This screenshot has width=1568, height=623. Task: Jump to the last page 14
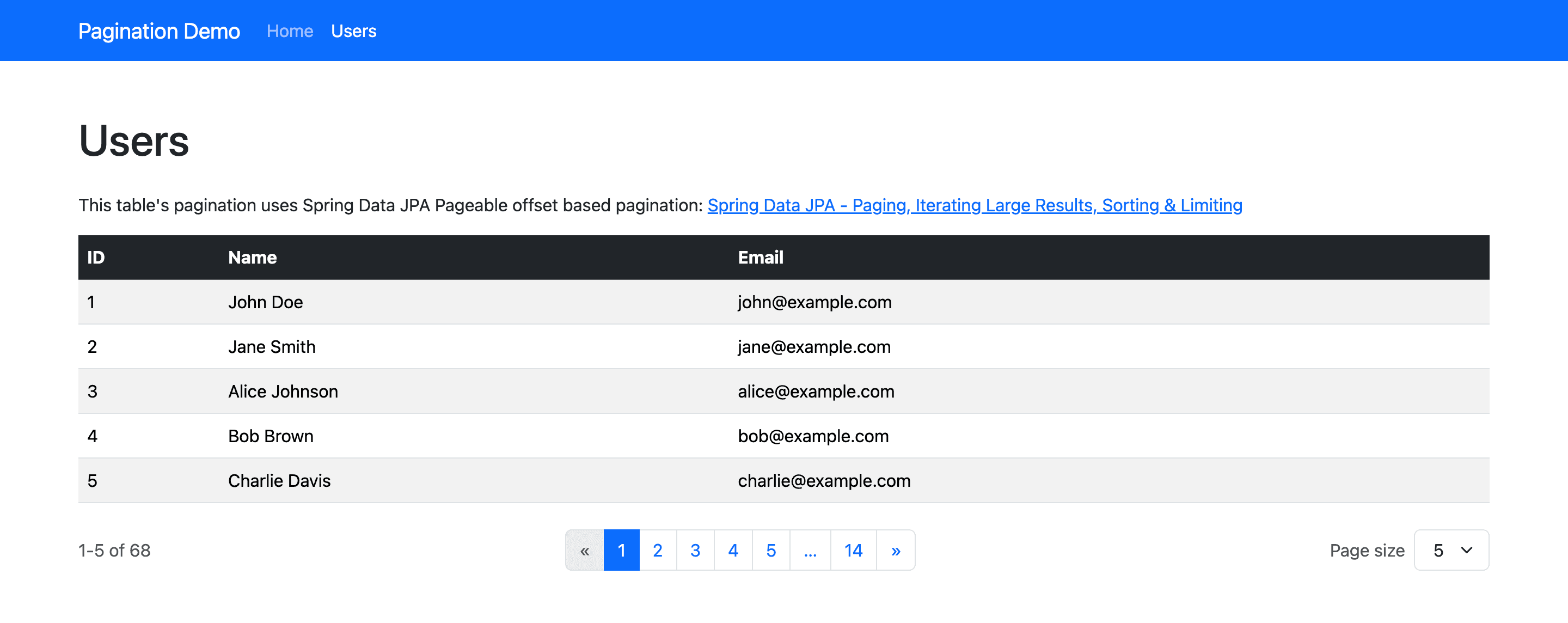pyautogui.click(x=853, y=550)
